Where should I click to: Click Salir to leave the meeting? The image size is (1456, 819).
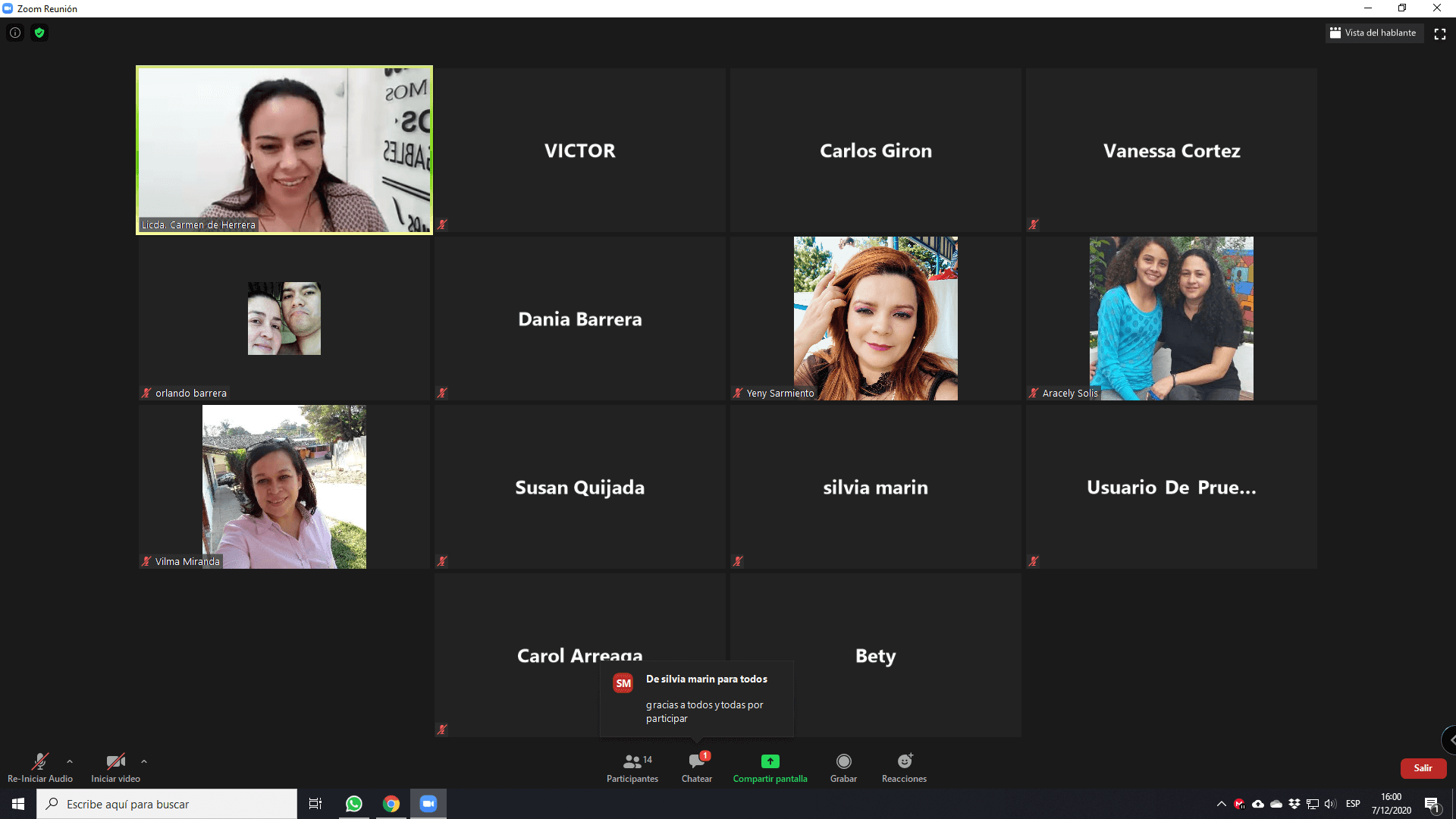point(1423,768)
